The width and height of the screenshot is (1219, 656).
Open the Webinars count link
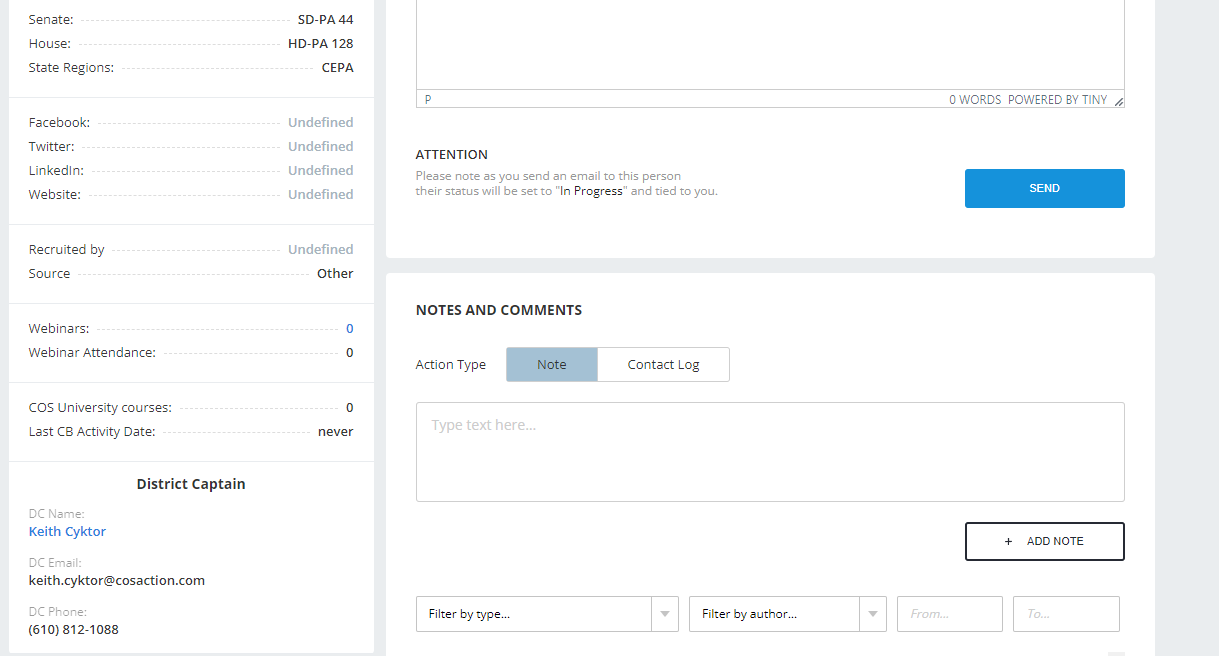pyautogui.click(x=349, y=329)
